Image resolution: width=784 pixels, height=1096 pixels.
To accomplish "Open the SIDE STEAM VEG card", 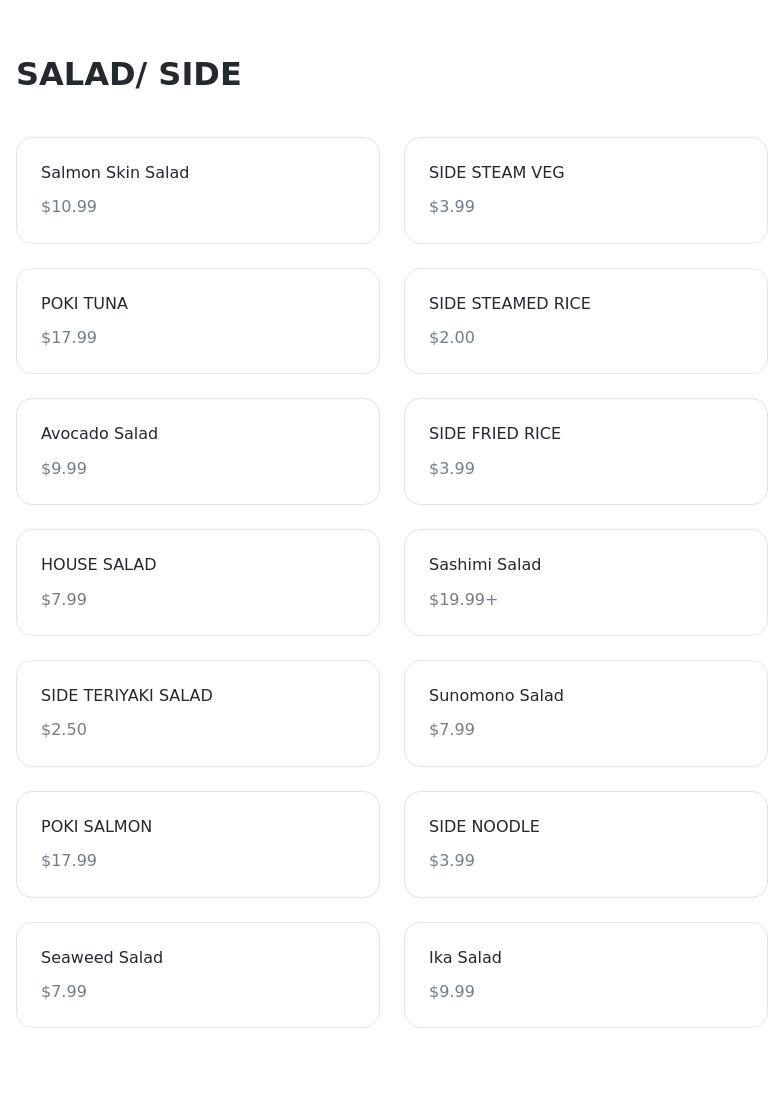I will click(x=585, y=190).
